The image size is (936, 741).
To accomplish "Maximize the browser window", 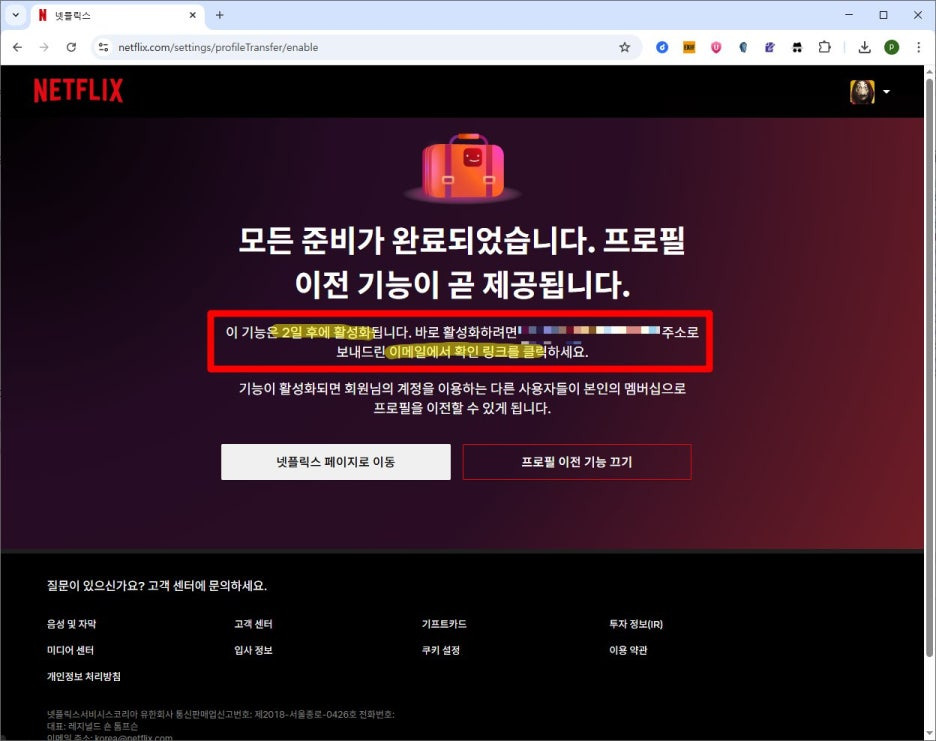I will point(883,15).
